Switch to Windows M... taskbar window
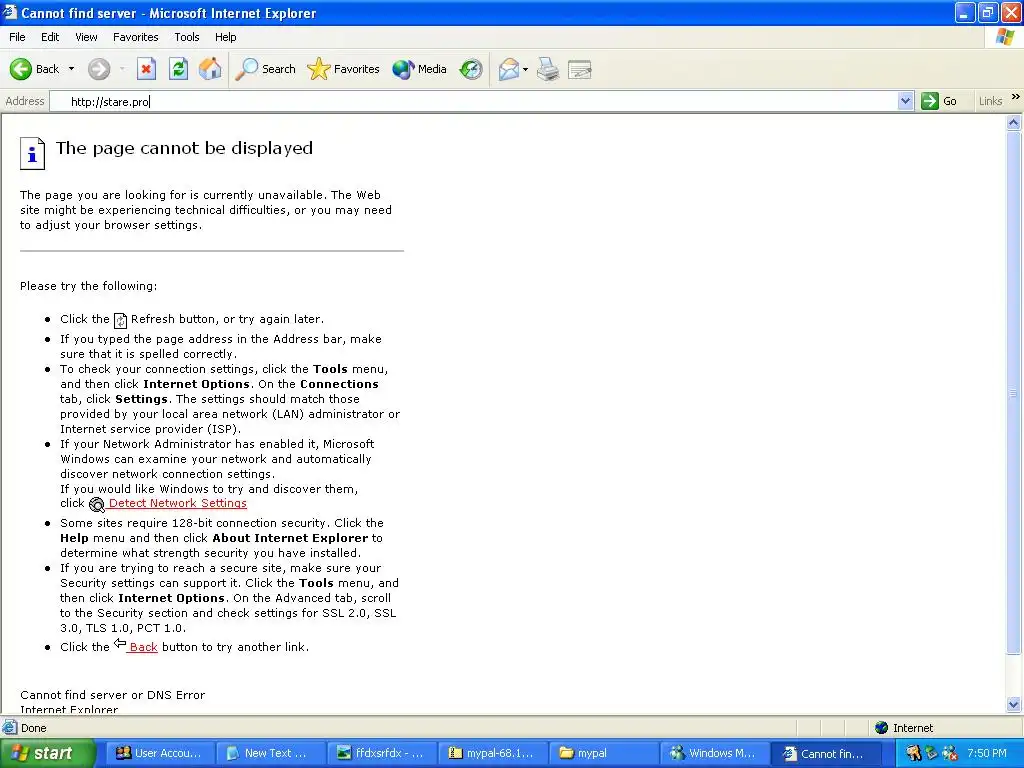Image resolution: width=1024 pixels, height=768 pixels. click(x=714, y=753)
